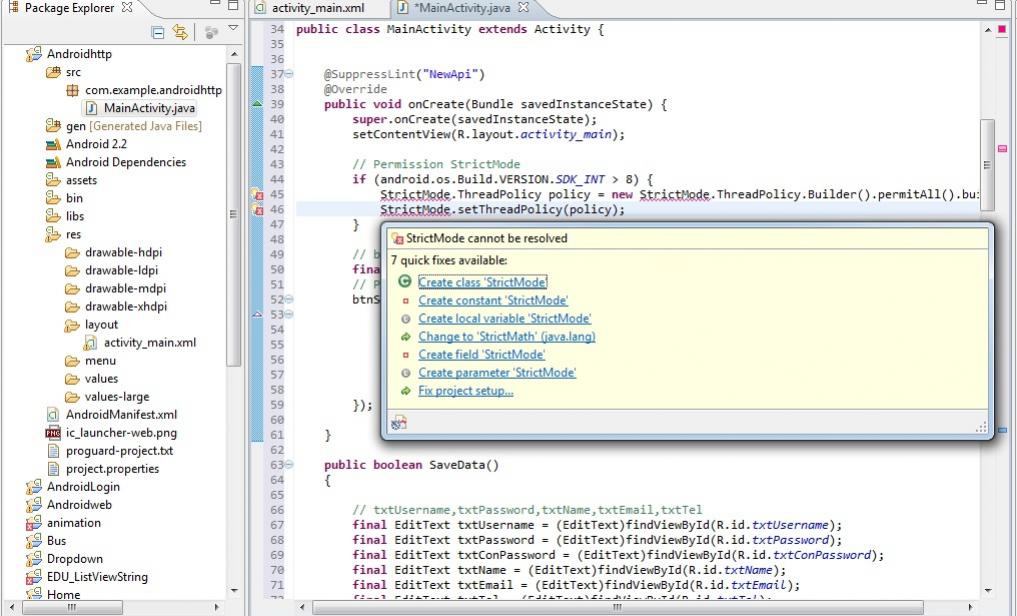Select the *MainActivity.java editor tab
The width and height of the screenshot is (1017, 616).
click(x=462, y=8)
